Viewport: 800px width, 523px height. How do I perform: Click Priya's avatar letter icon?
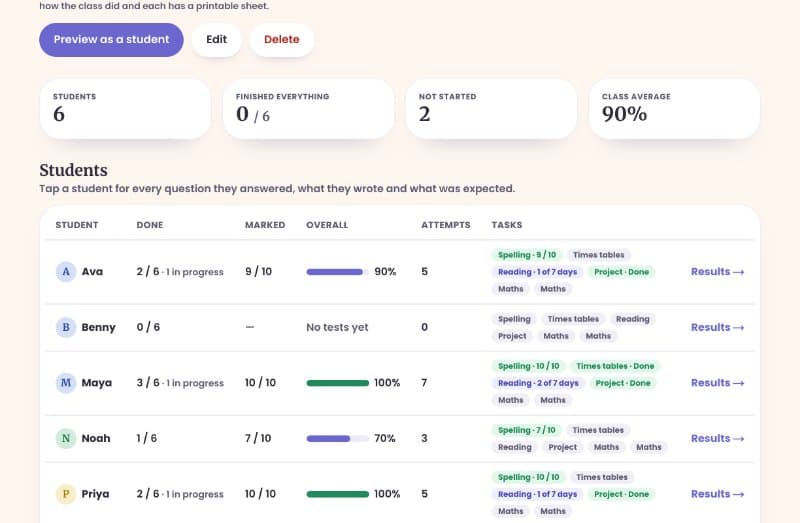coord(66,494)
